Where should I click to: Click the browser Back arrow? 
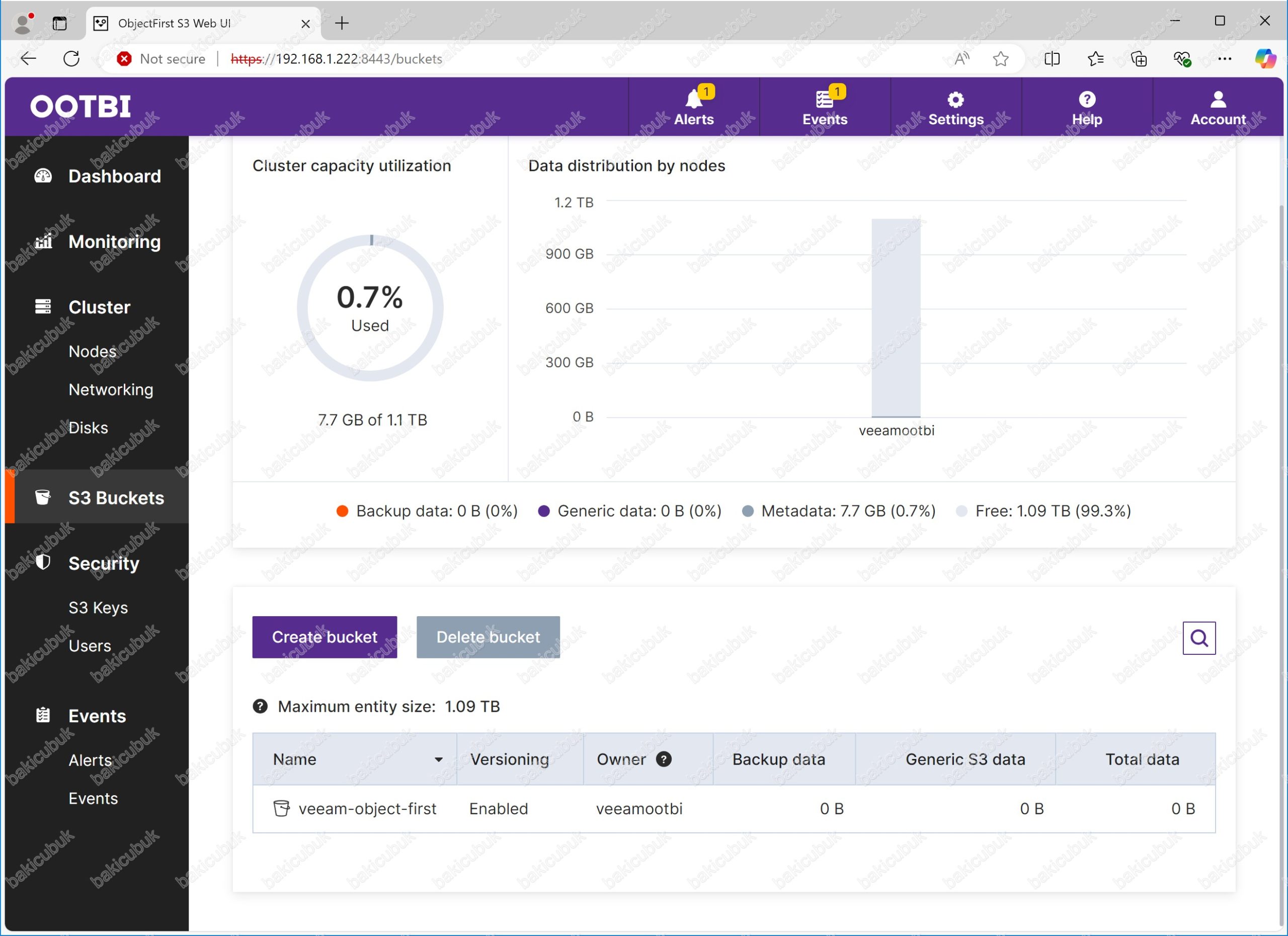(x=28, y=58)
